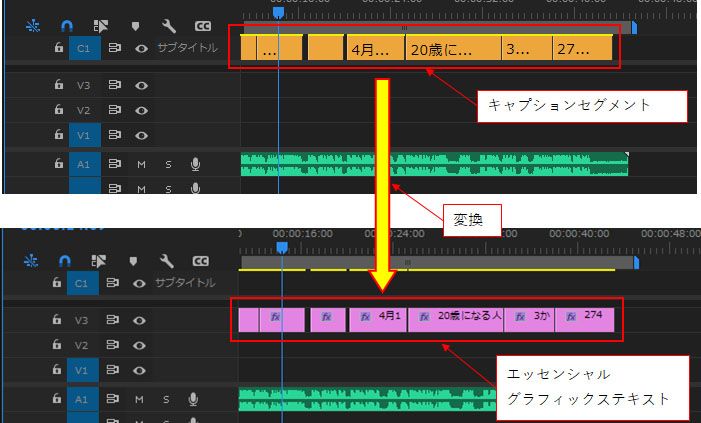Target track A1 in upper timeline
Viewport: 701px width, 423px height.
click(84, 164)
